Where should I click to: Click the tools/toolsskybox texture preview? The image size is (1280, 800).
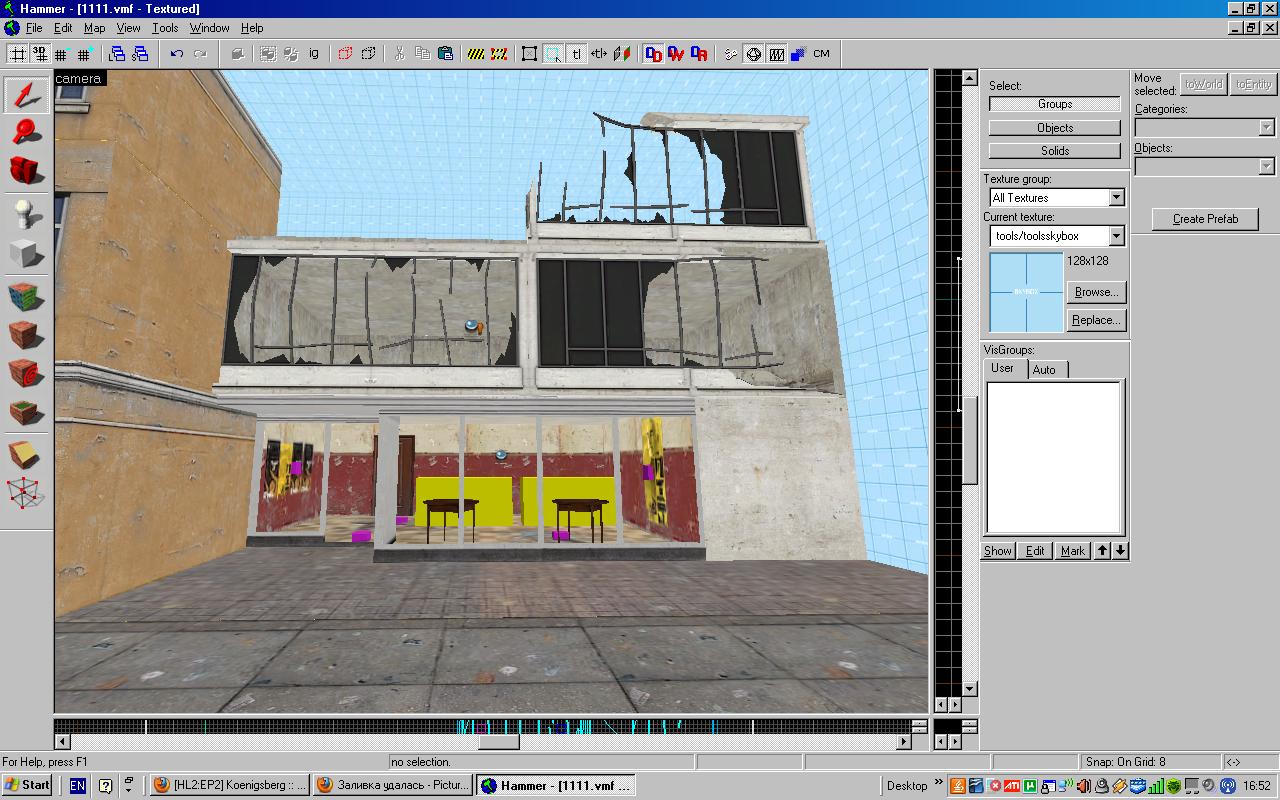click(1026, 292)
